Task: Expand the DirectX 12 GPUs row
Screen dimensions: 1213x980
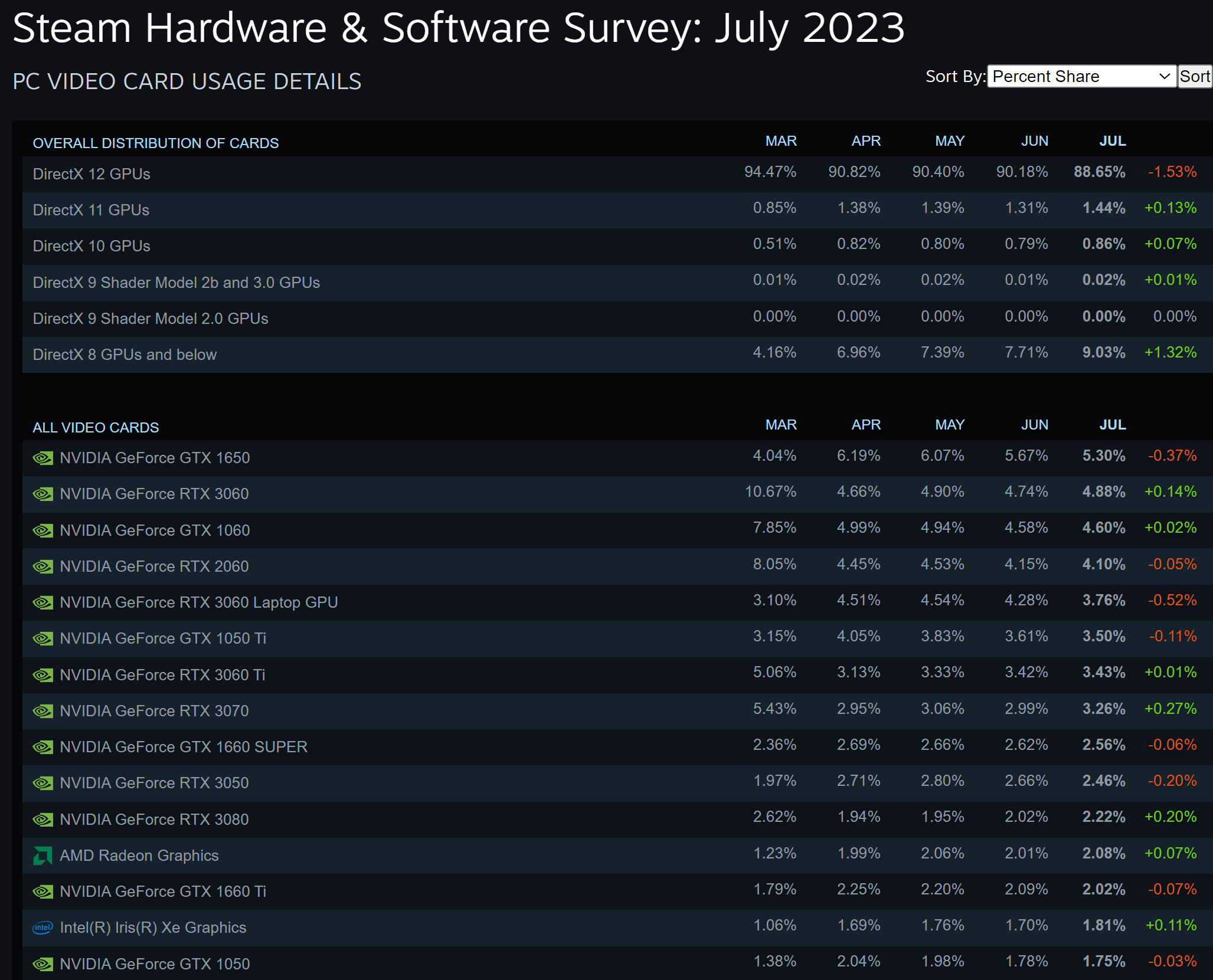Action: point(91,174)
